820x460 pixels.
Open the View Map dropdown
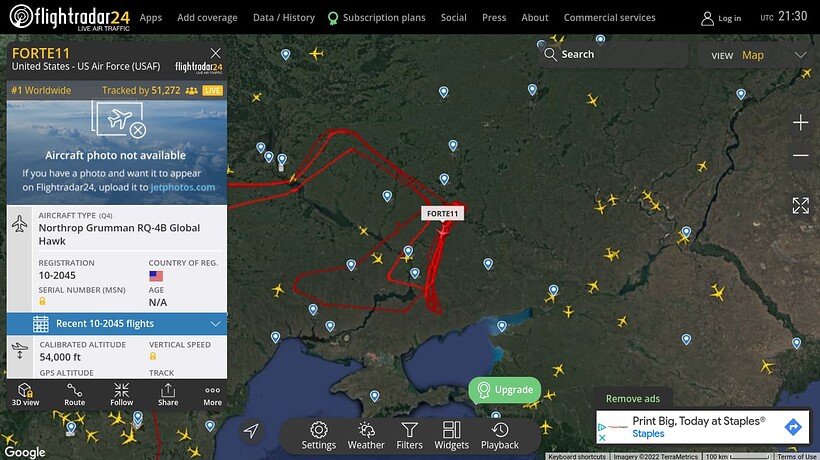coord(758,55)
